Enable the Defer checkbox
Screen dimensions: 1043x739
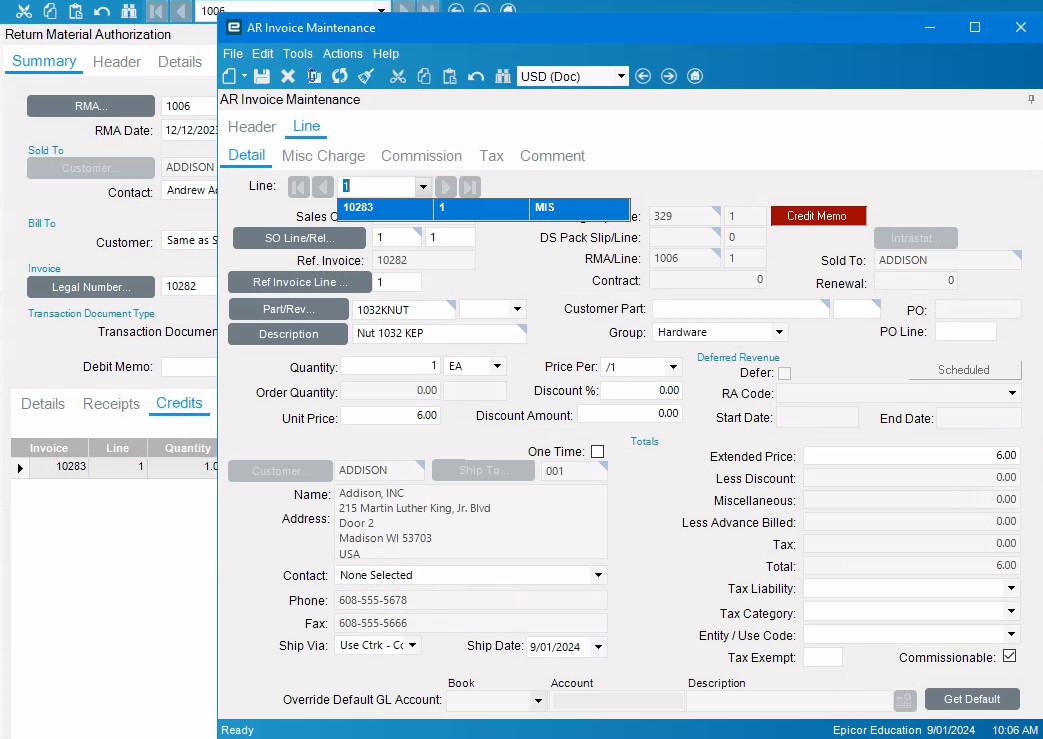coord(784,373)
